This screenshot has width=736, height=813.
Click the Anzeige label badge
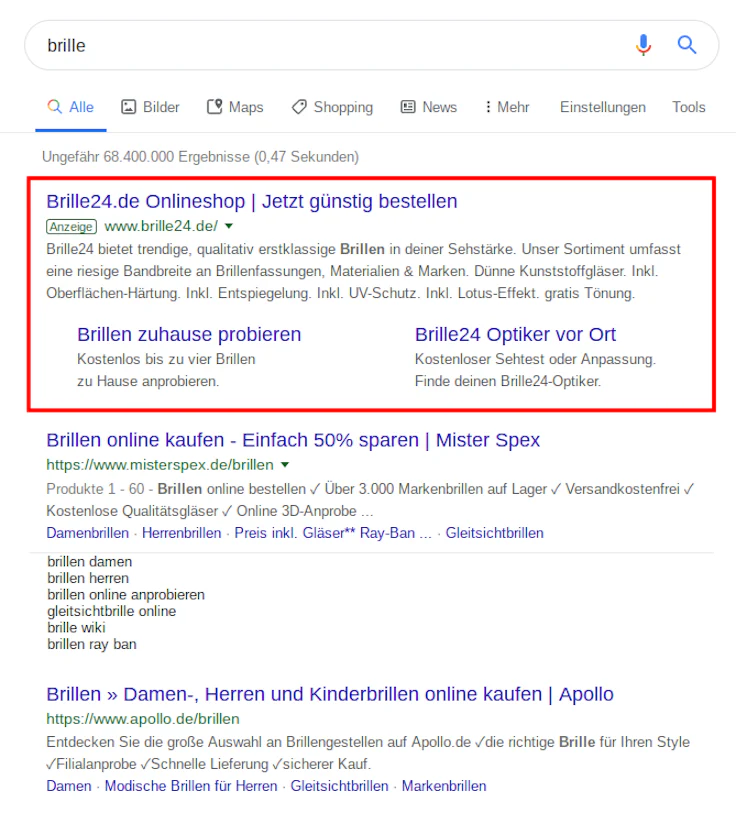72,227
